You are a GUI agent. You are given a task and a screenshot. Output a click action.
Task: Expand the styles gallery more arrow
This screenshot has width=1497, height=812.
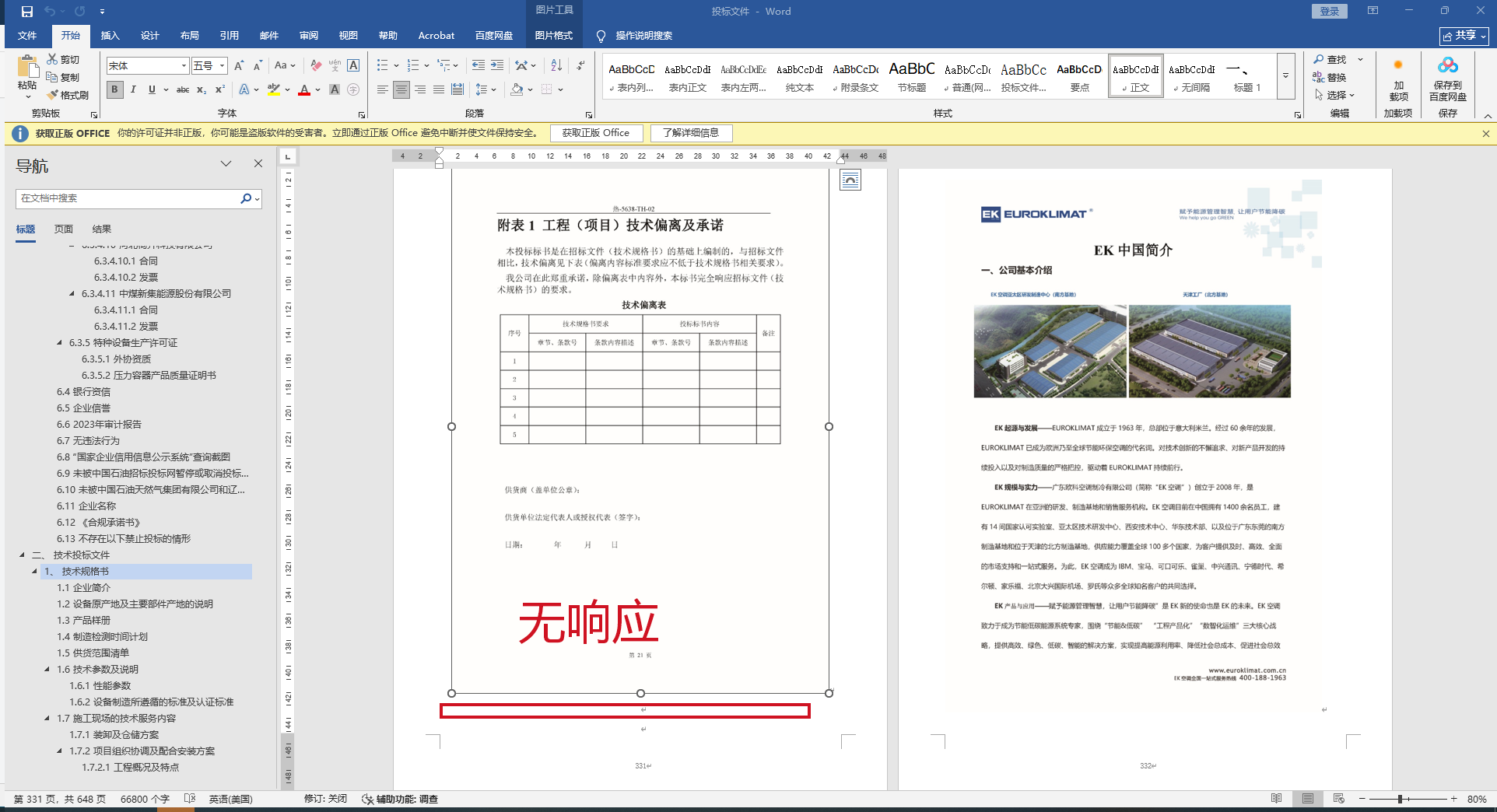pos(1285,75)
